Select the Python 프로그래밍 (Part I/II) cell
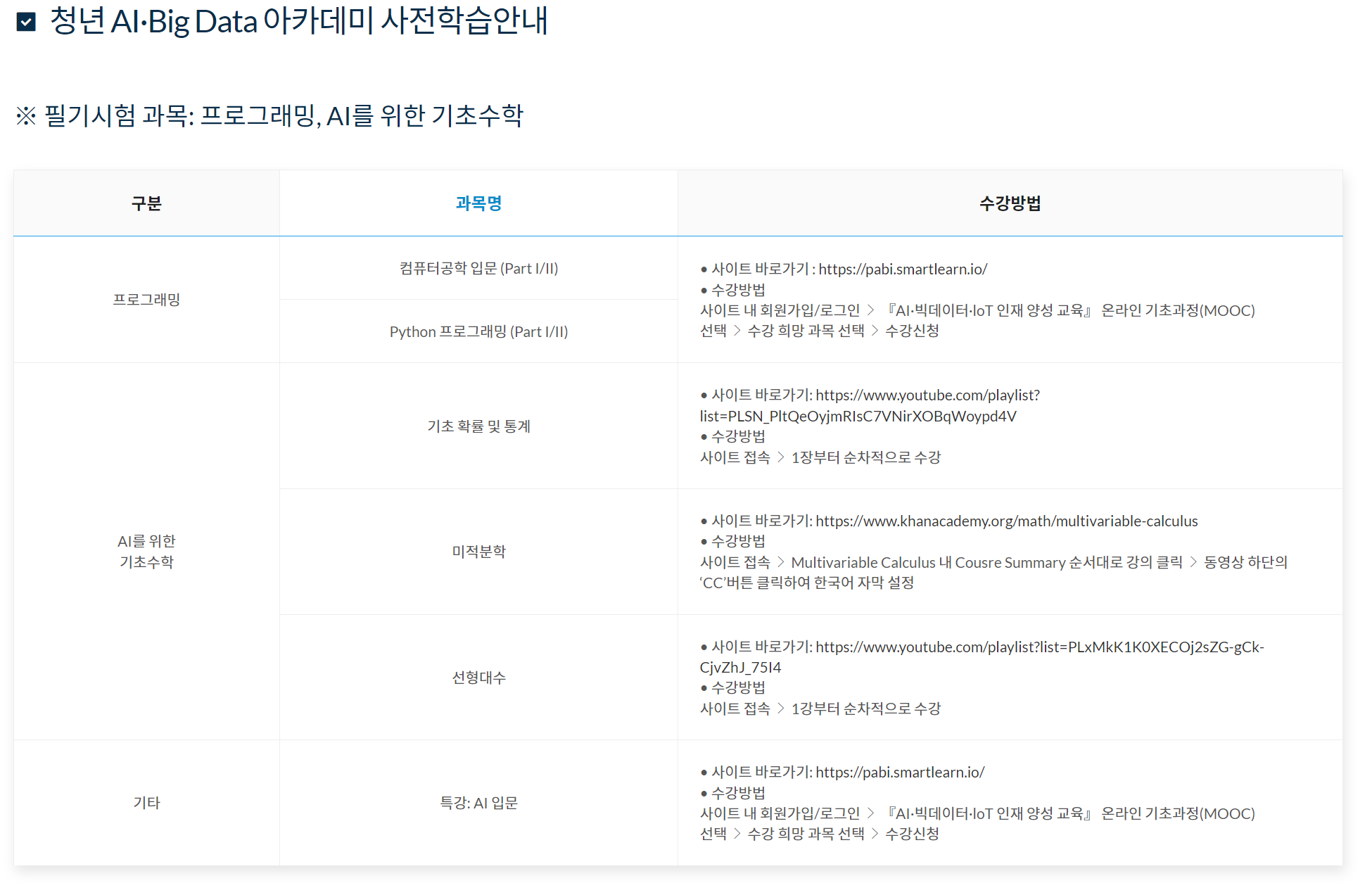Screen dimensions: 1372x895 click(x=478, y=332)
